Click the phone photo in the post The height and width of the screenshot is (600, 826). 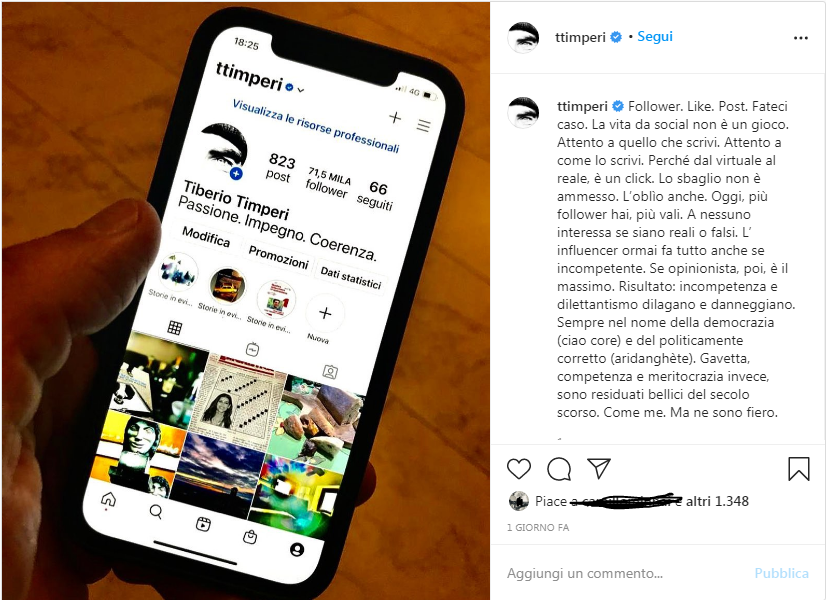pos(245,300)
